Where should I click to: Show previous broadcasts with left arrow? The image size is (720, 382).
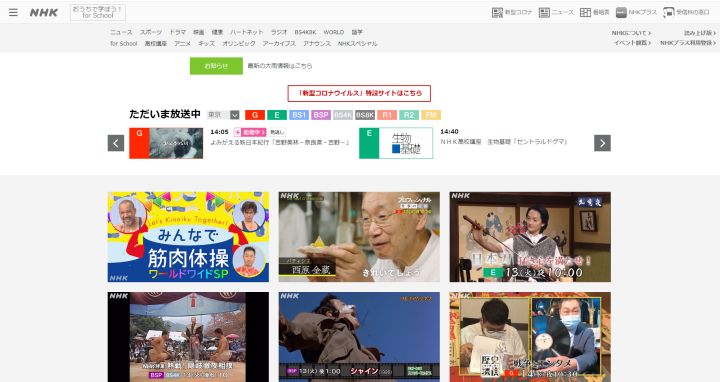pos(116,143)
